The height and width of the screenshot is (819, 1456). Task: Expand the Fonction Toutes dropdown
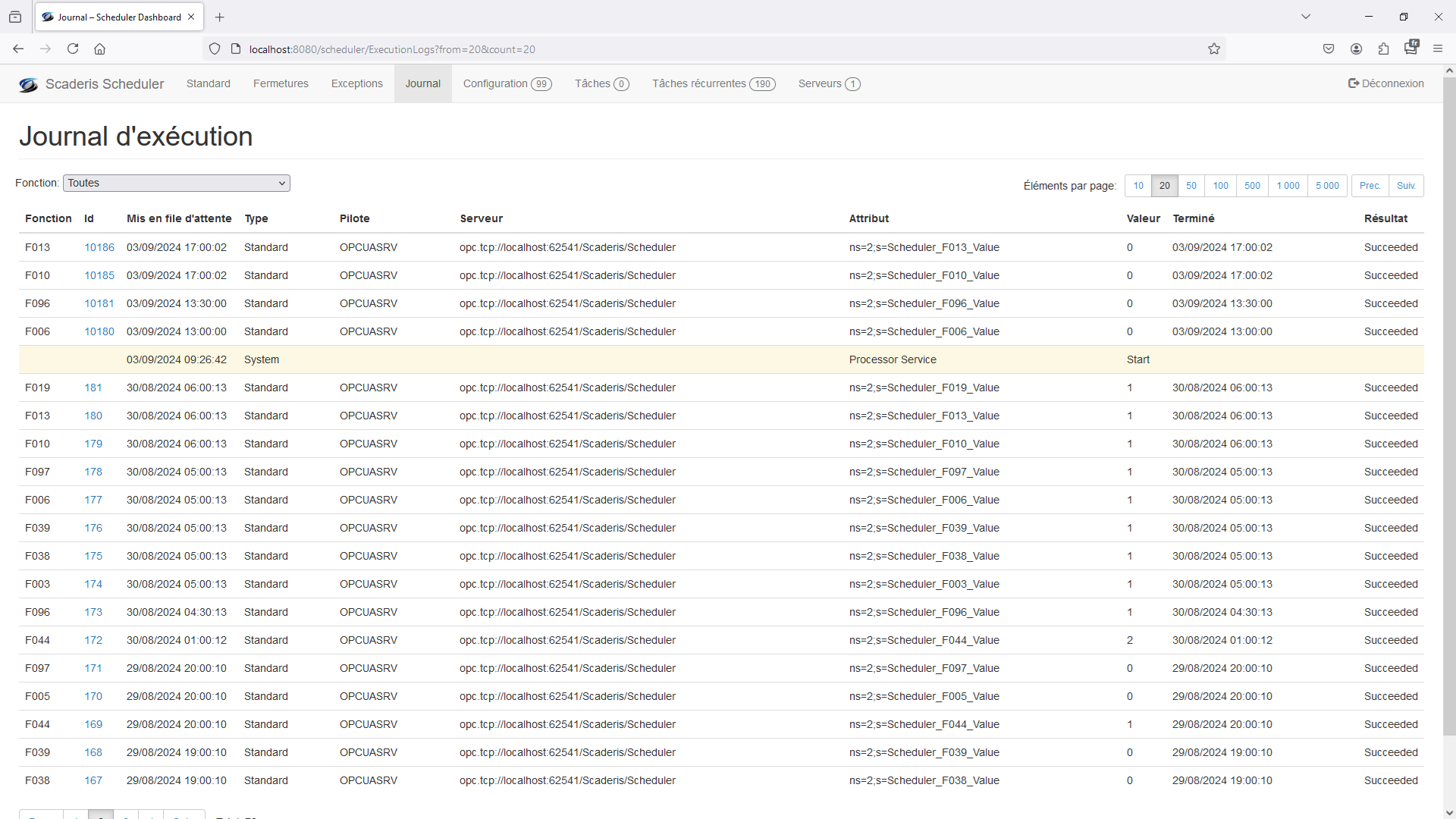176,183
